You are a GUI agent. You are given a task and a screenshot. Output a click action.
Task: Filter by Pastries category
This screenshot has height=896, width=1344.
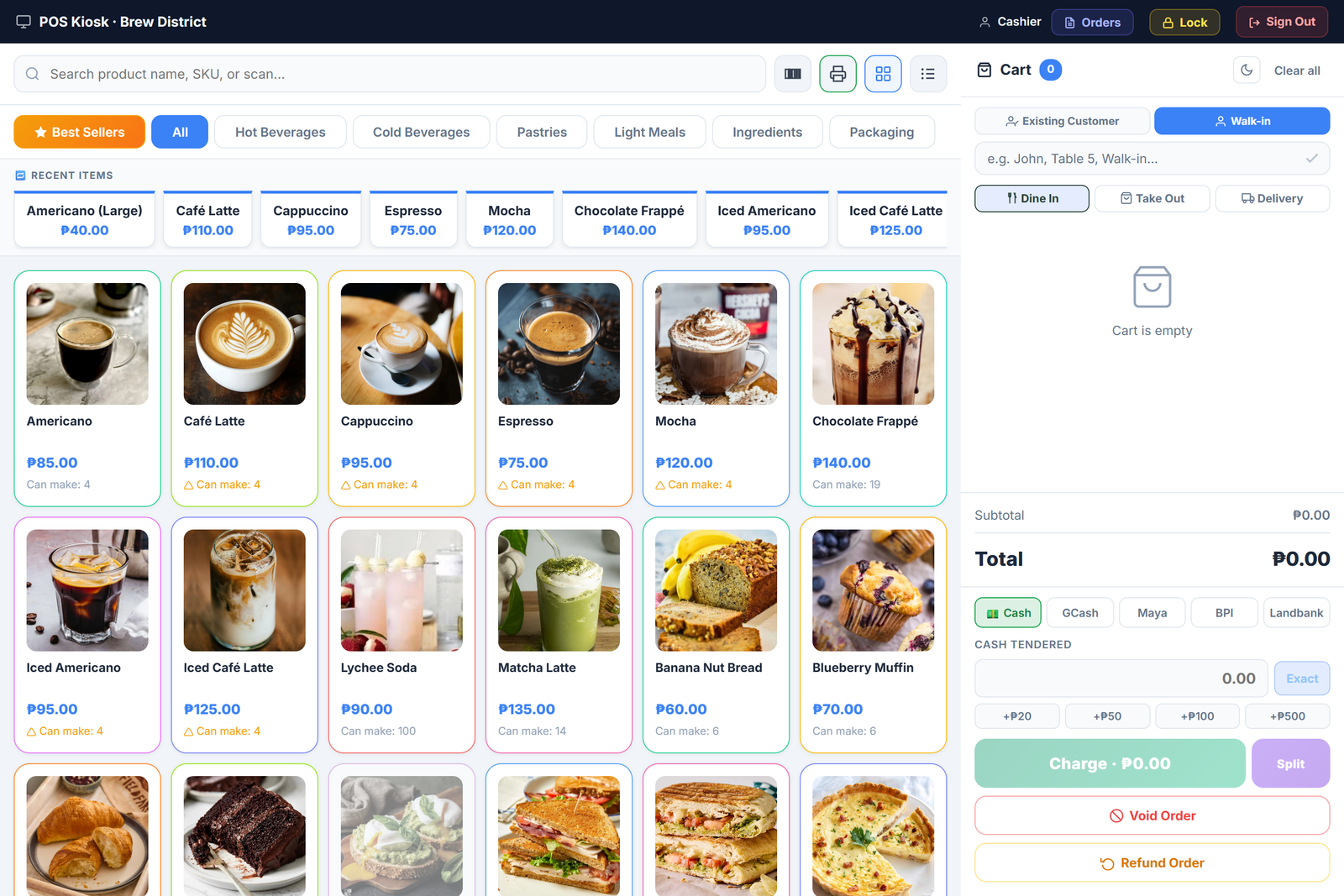click(542, 132)
